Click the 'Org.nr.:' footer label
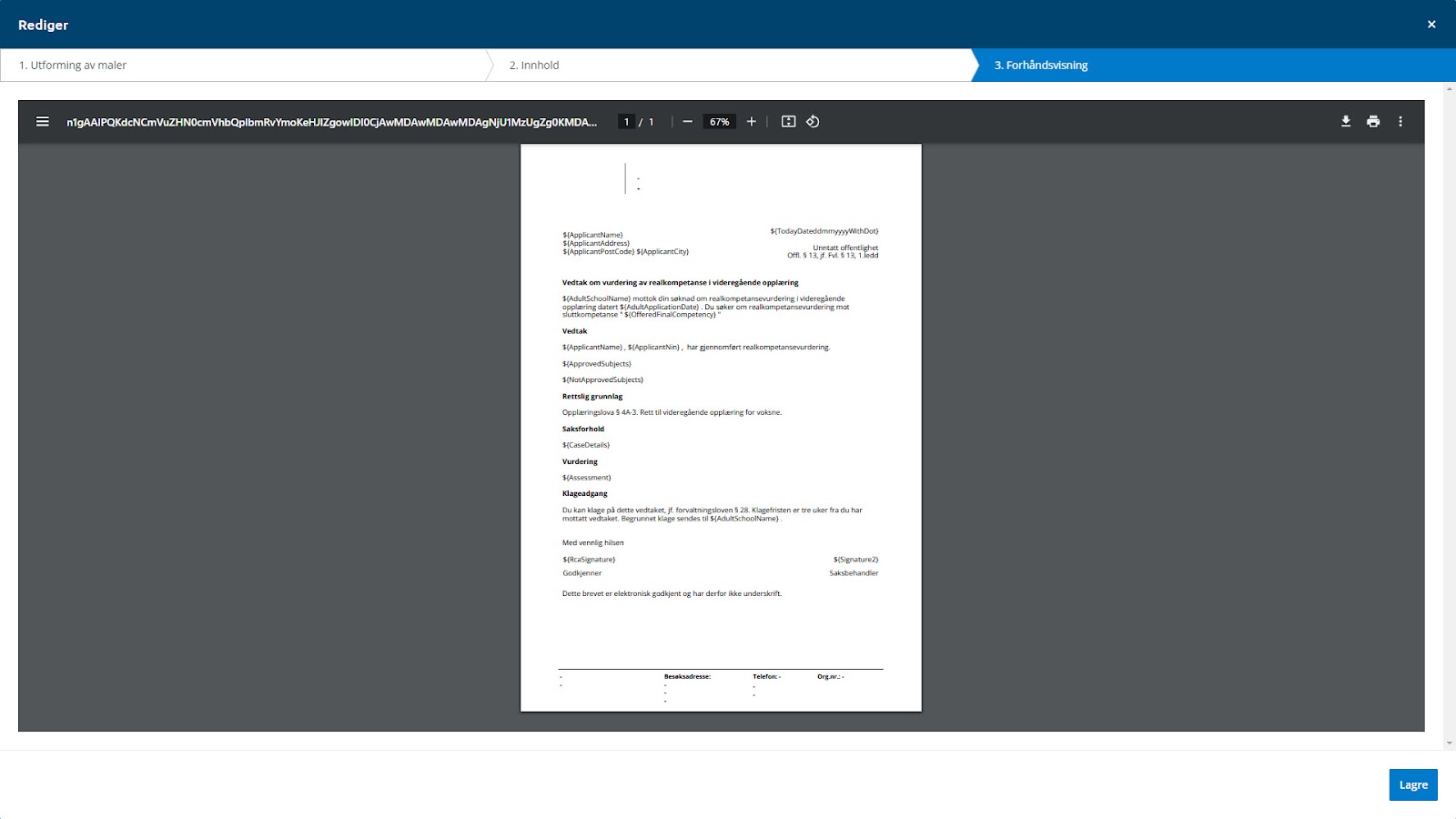1456x819 pixels. (x=829, y=677)
